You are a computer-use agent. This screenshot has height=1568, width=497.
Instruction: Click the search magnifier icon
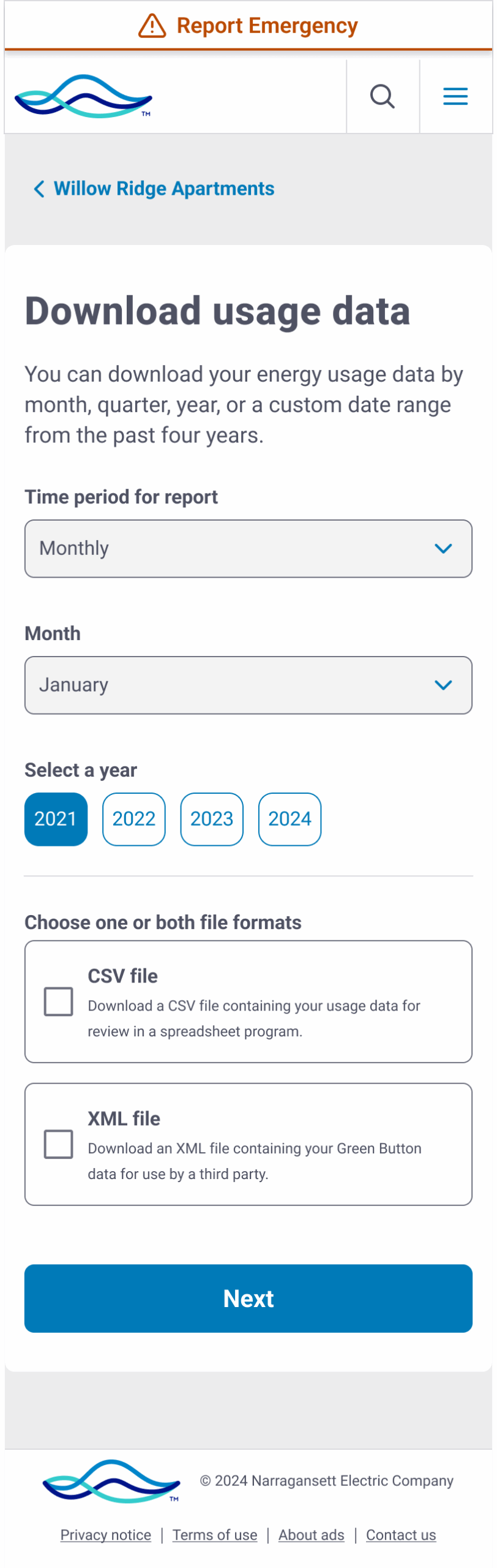383,97
